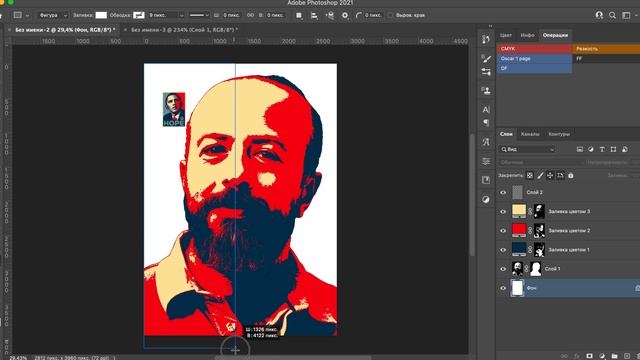The width and height of the screenshot is (640, 360).
Task: Toggle lock image pixels brush icon
Action: 540,176
